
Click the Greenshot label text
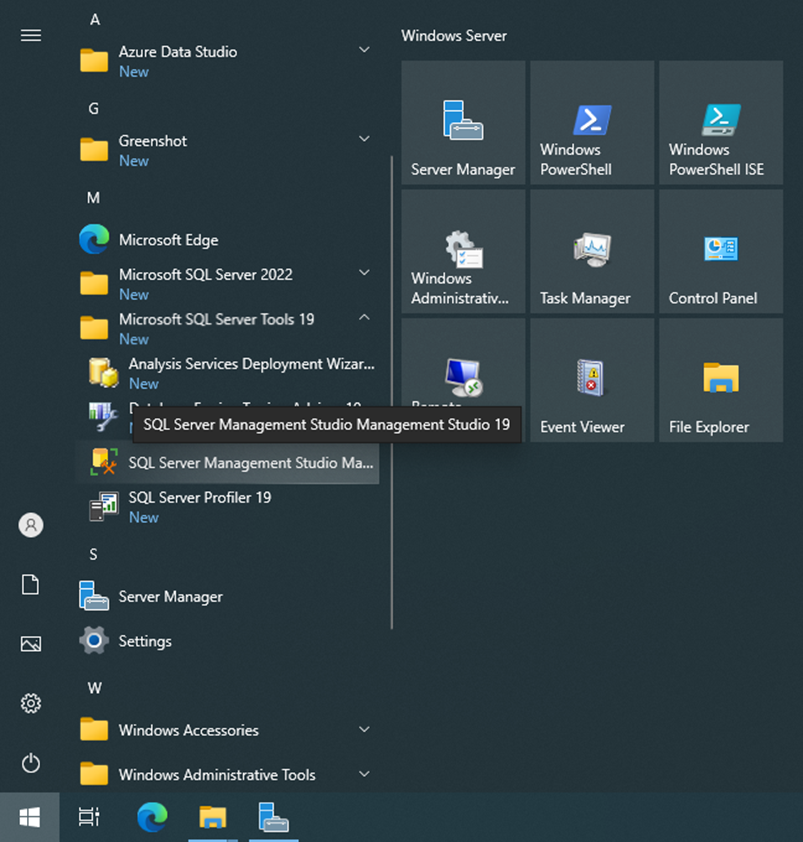(153, 141)
